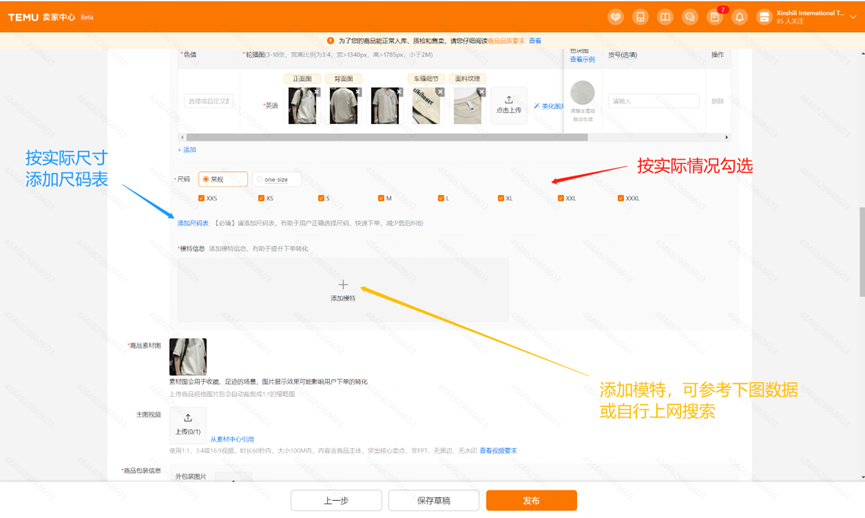Toggle the L size checkbox
This screenshot has height=518, width=865.
point(441,198)
